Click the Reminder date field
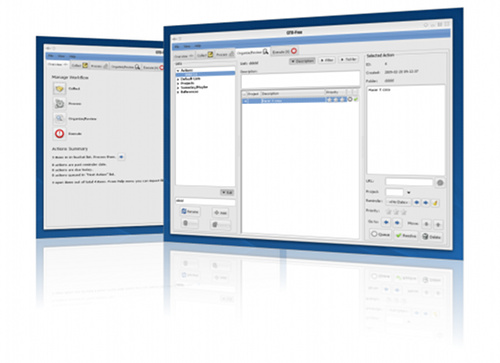This screenshot has width=500, height=363. pos(399,202)
